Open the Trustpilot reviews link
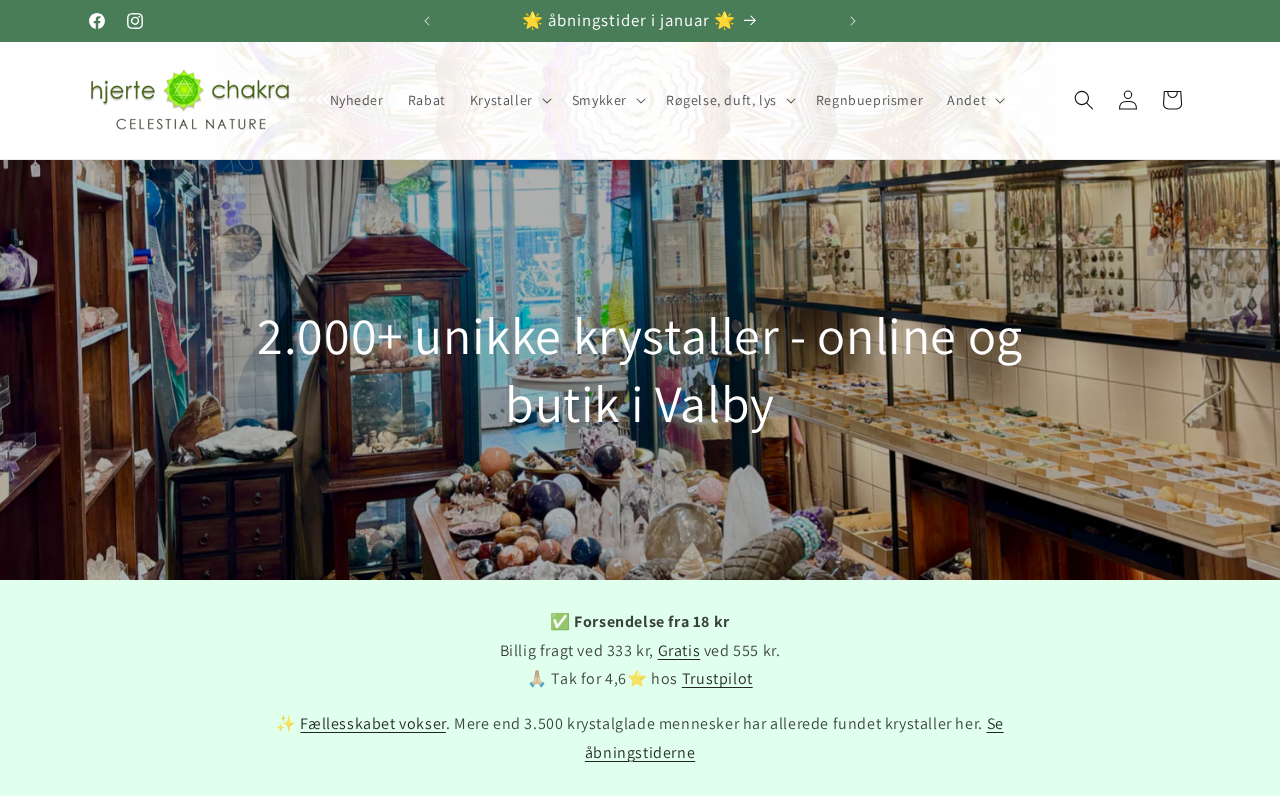 point(717,679)
